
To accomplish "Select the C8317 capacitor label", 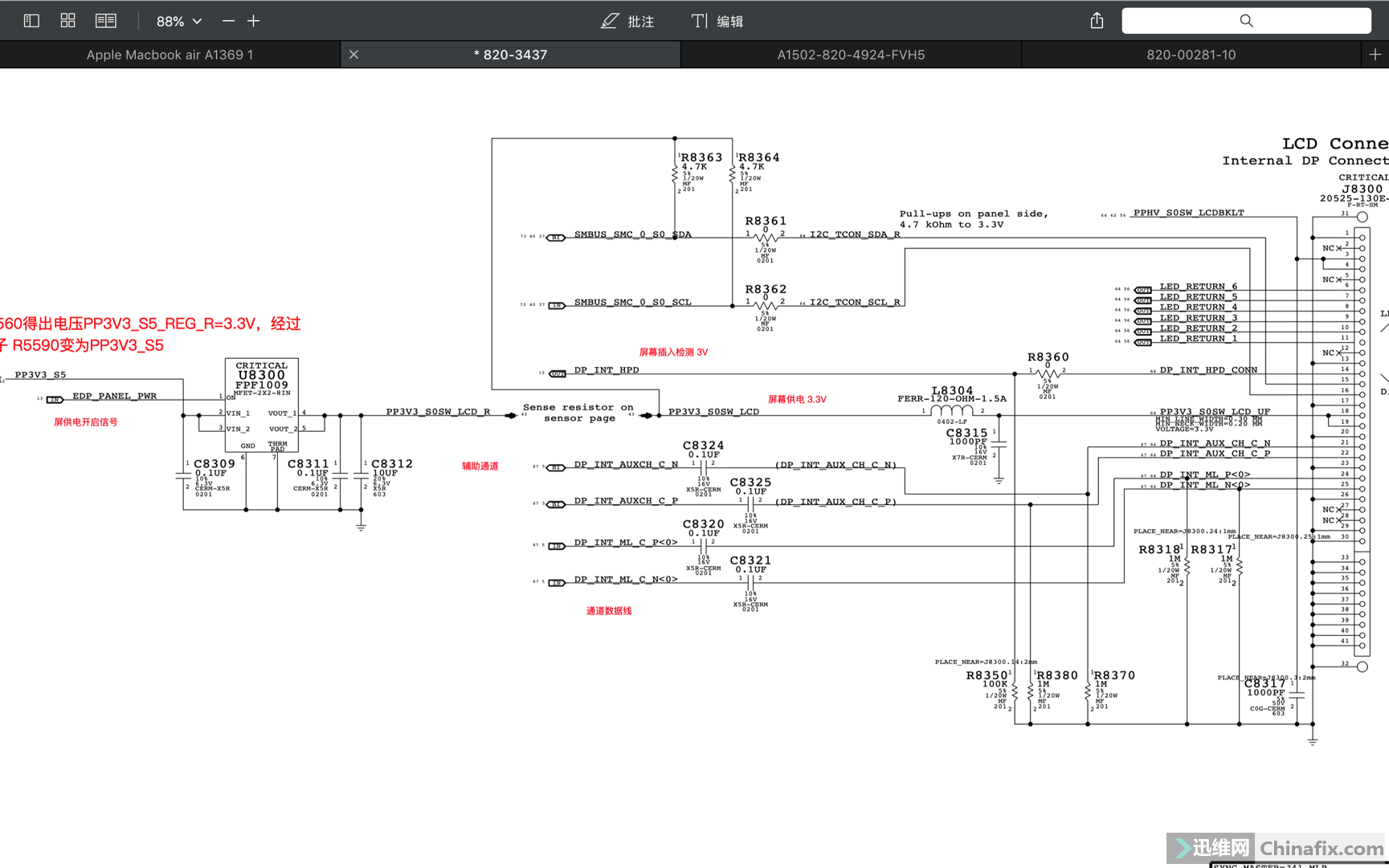I will pyautogui.click(x=1264, y=683).
